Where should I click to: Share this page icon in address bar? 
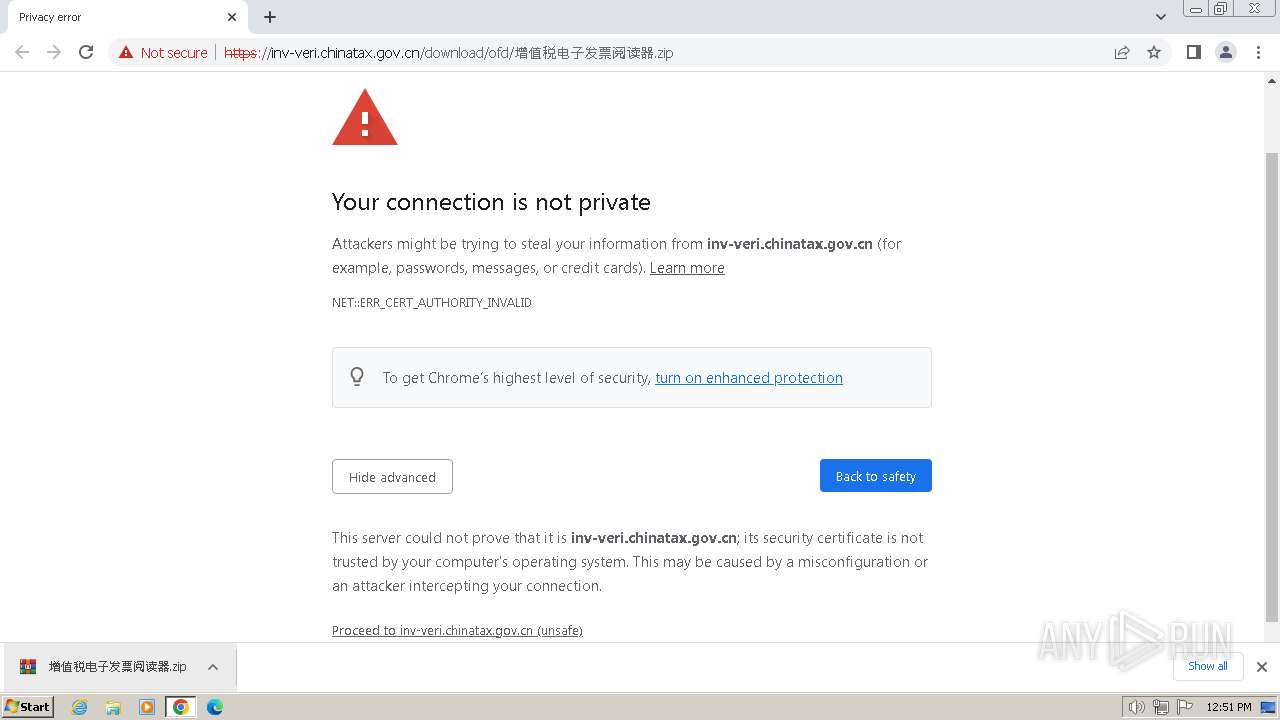[x=1122, y=53]
